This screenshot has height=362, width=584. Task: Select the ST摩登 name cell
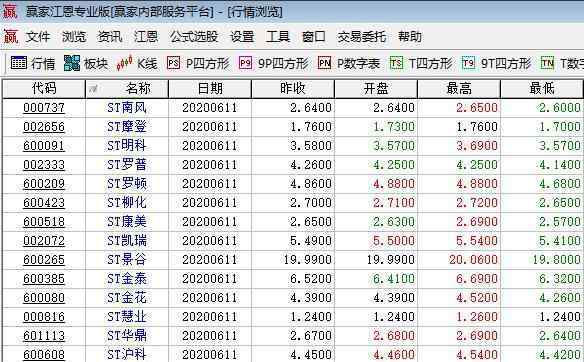coord(127,127)
